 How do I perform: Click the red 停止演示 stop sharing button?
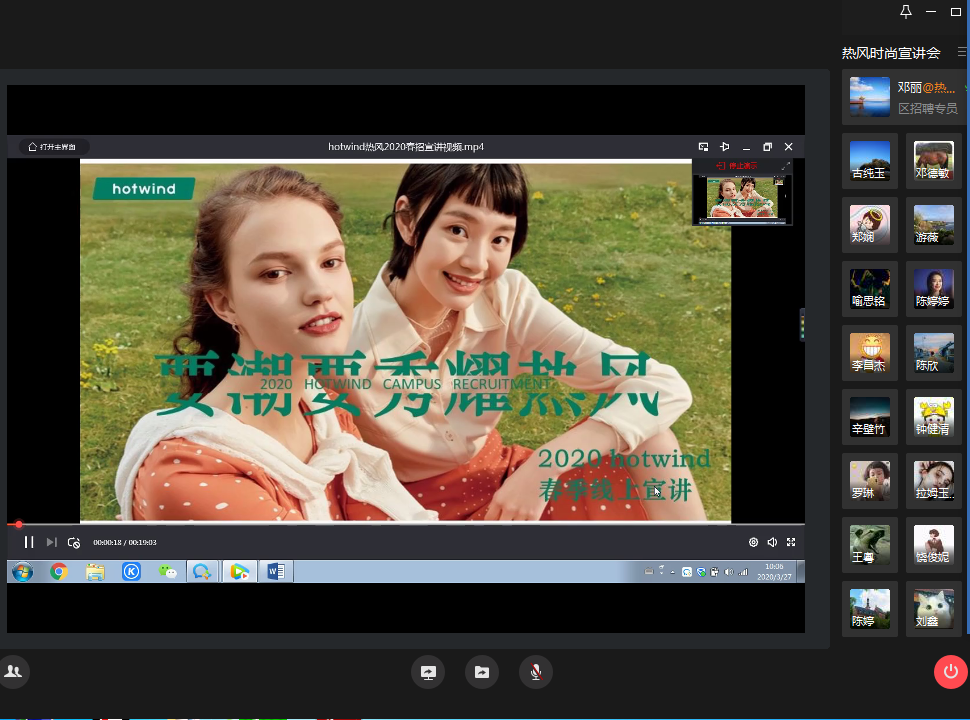(736, 166)
